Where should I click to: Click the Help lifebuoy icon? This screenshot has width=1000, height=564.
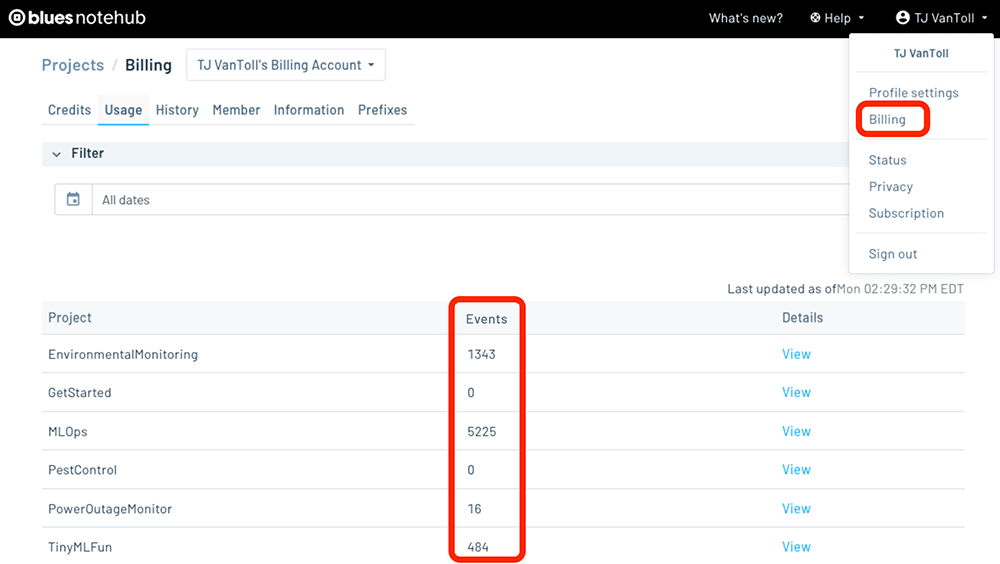coord(815,18)
